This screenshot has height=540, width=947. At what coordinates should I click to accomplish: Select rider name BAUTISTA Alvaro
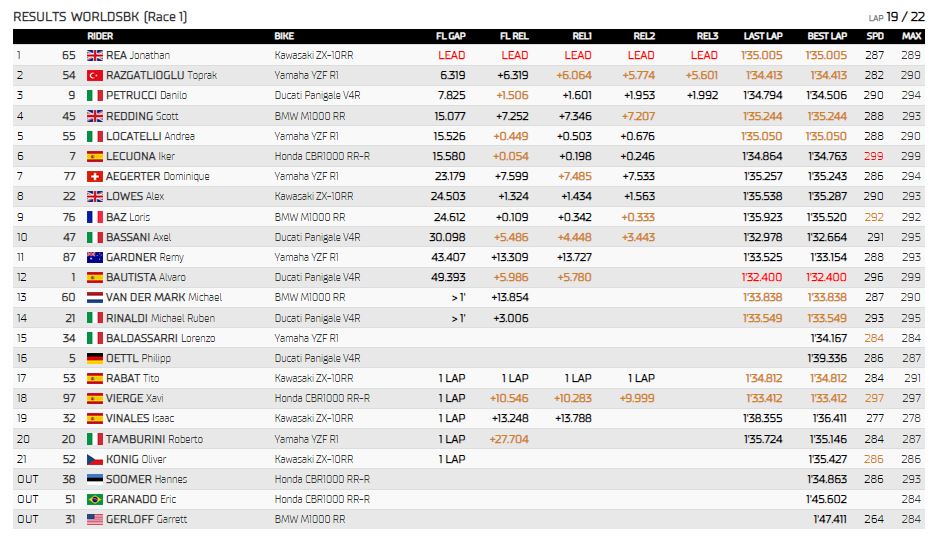click(x=146, y=277)
